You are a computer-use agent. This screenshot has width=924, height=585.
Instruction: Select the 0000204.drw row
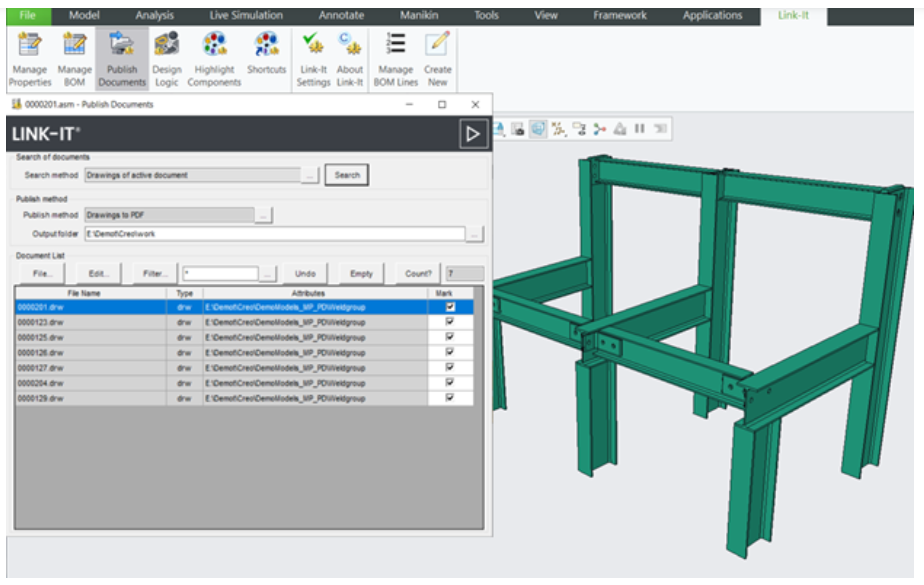244,383
